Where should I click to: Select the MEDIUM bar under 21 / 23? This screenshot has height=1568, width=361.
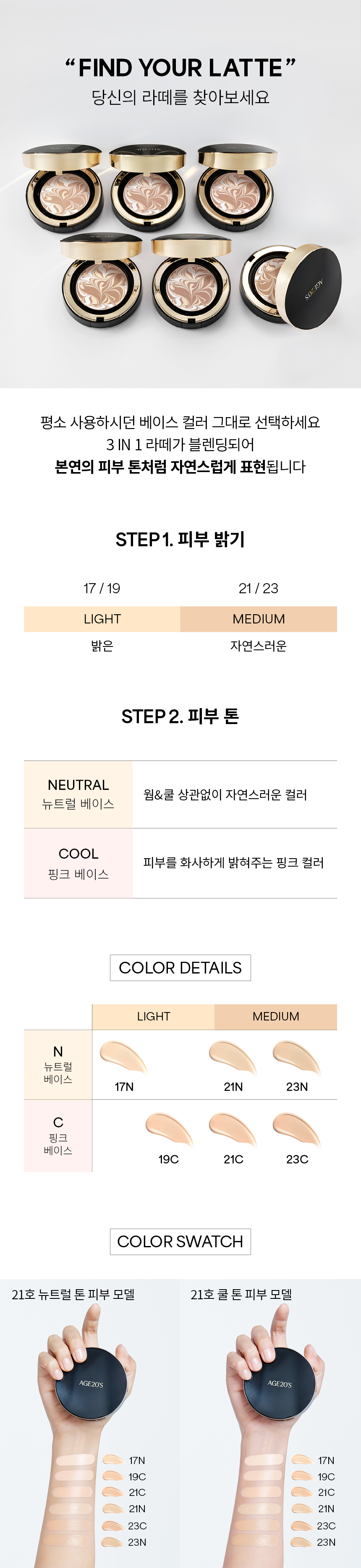click(x=259, y=619)
